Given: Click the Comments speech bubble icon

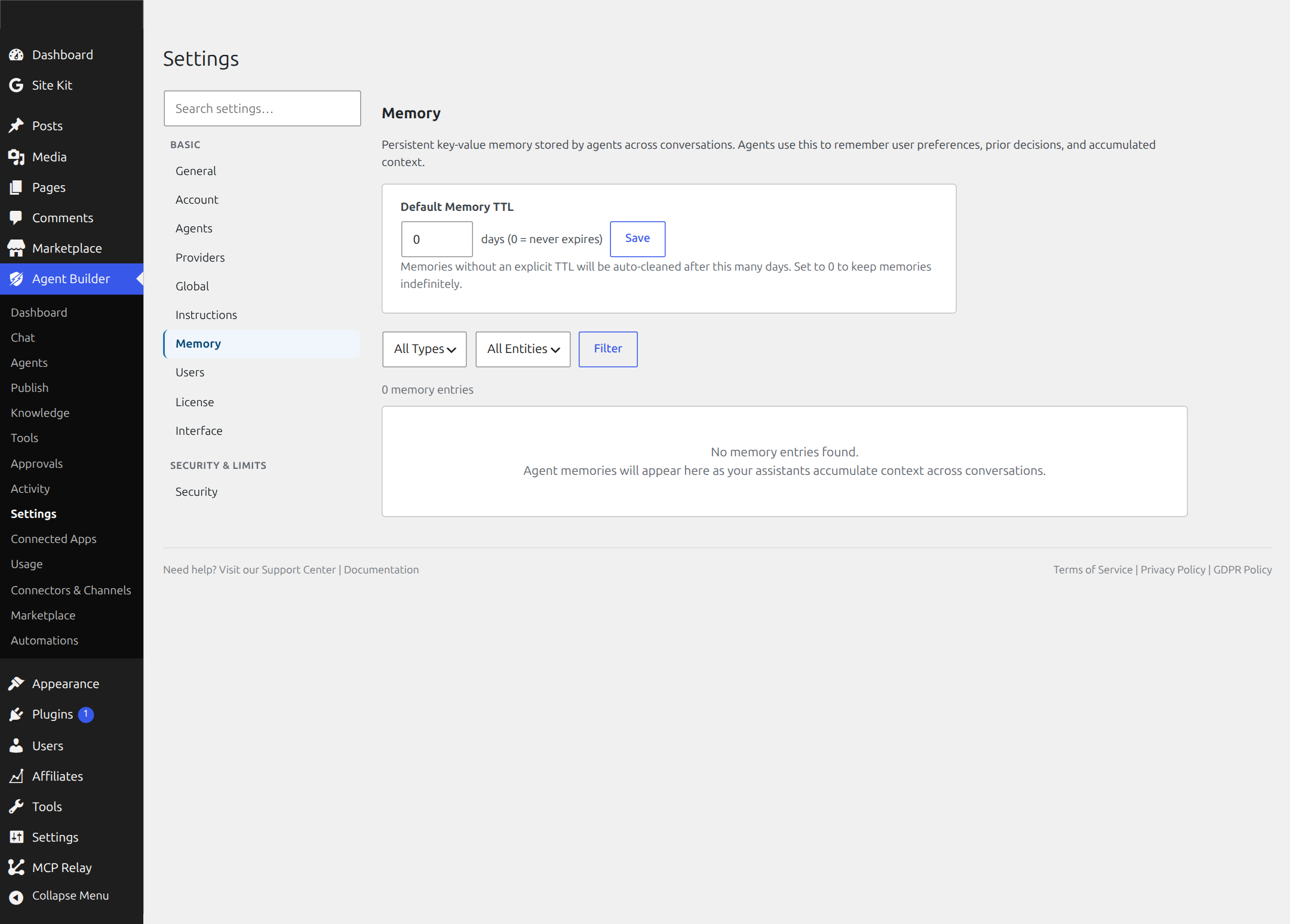Looking at the screenshot, I should click(16, 218).
